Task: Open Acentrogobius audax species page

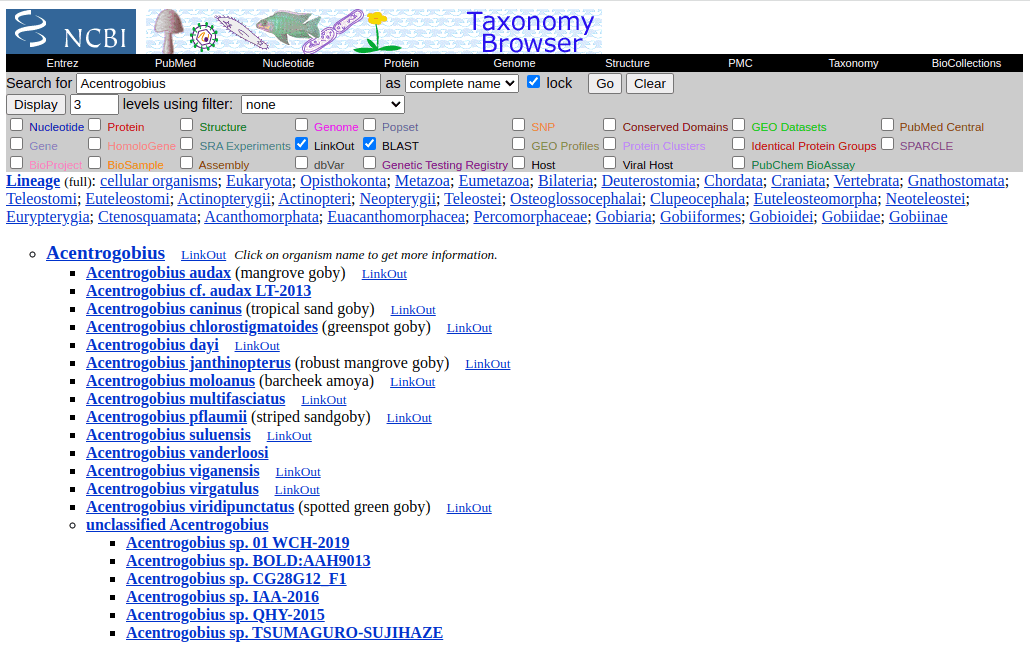Action: tap(158, 273)
